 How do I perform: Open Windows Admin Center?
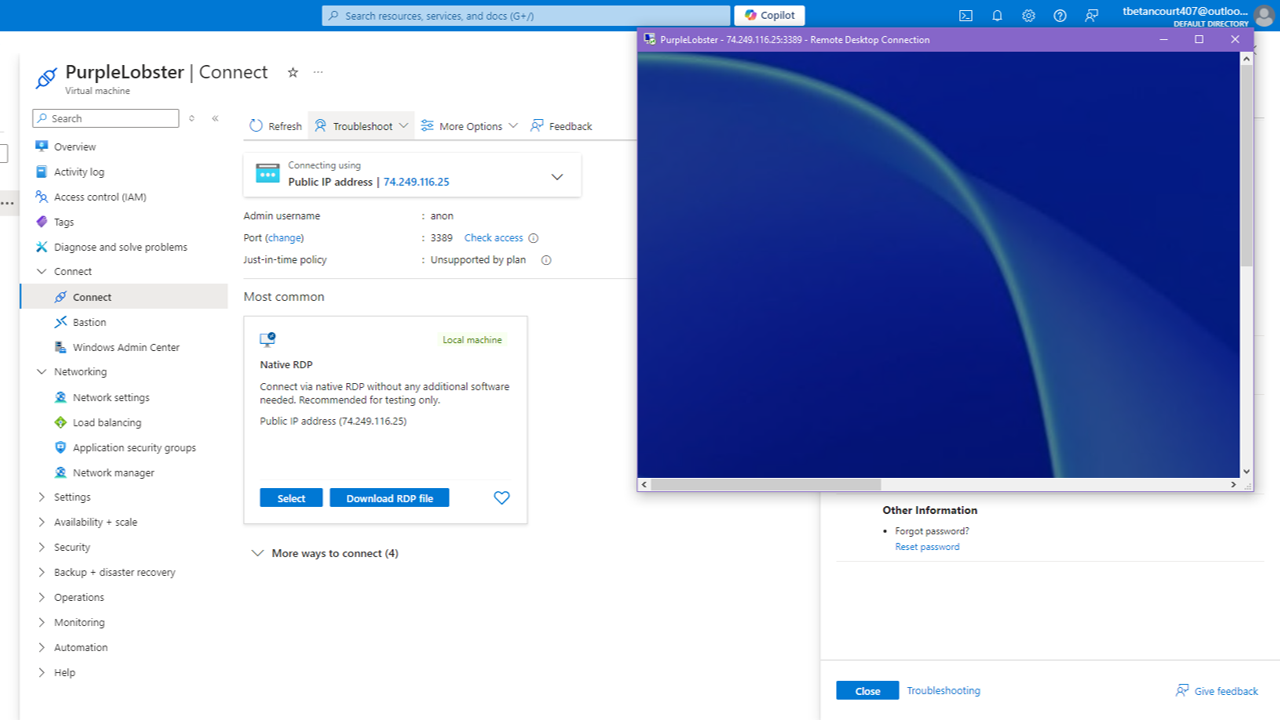[126, 347]
